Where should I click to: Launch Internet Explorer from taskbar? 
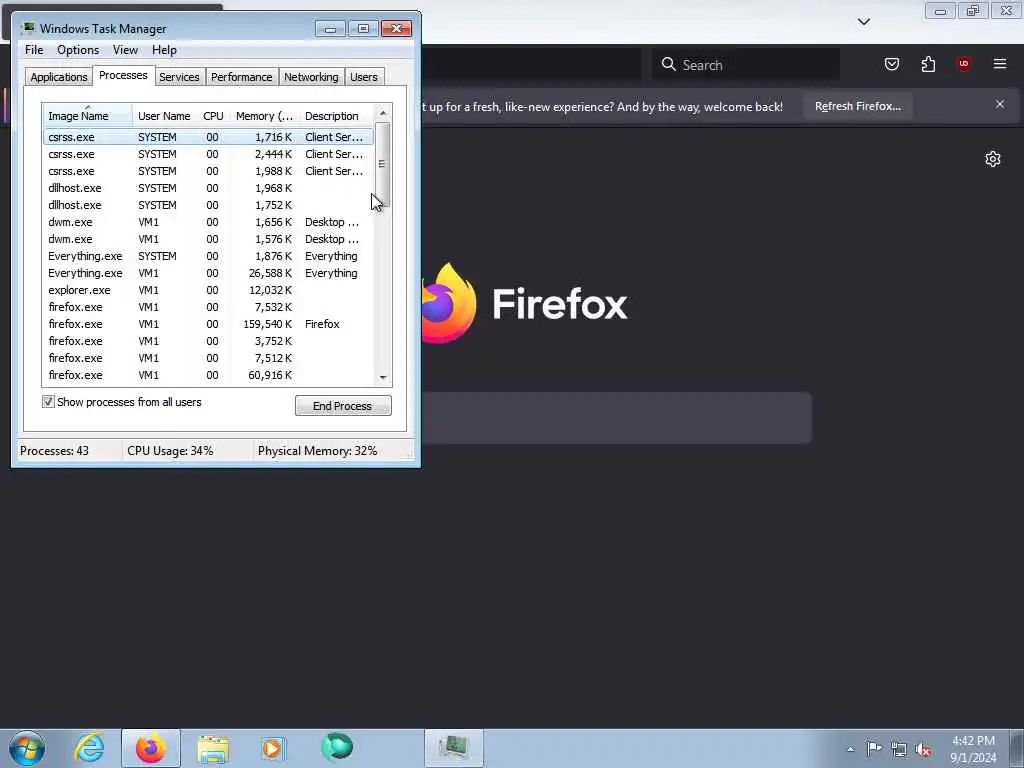89,748
